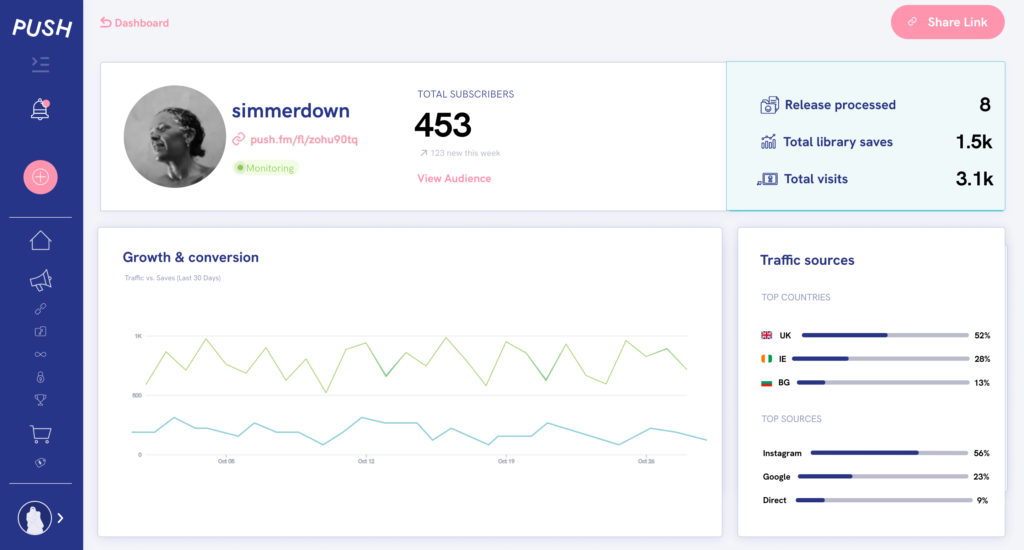Open the shopping cart icon
Viewport: 1024px width, 550px height.
point(40,434)
